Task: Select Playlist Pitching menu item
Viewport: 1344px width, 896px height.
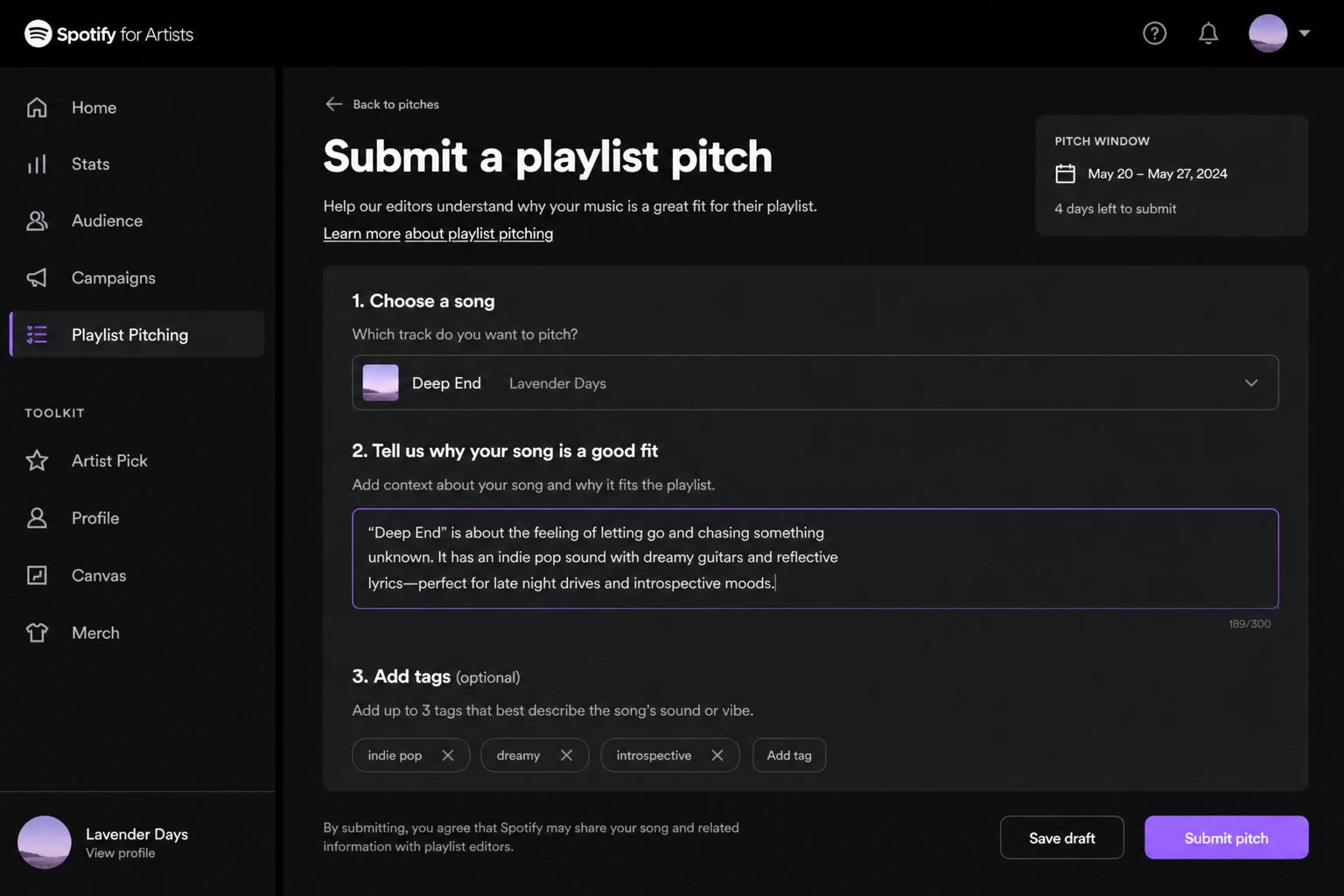Action: point(136,334)
